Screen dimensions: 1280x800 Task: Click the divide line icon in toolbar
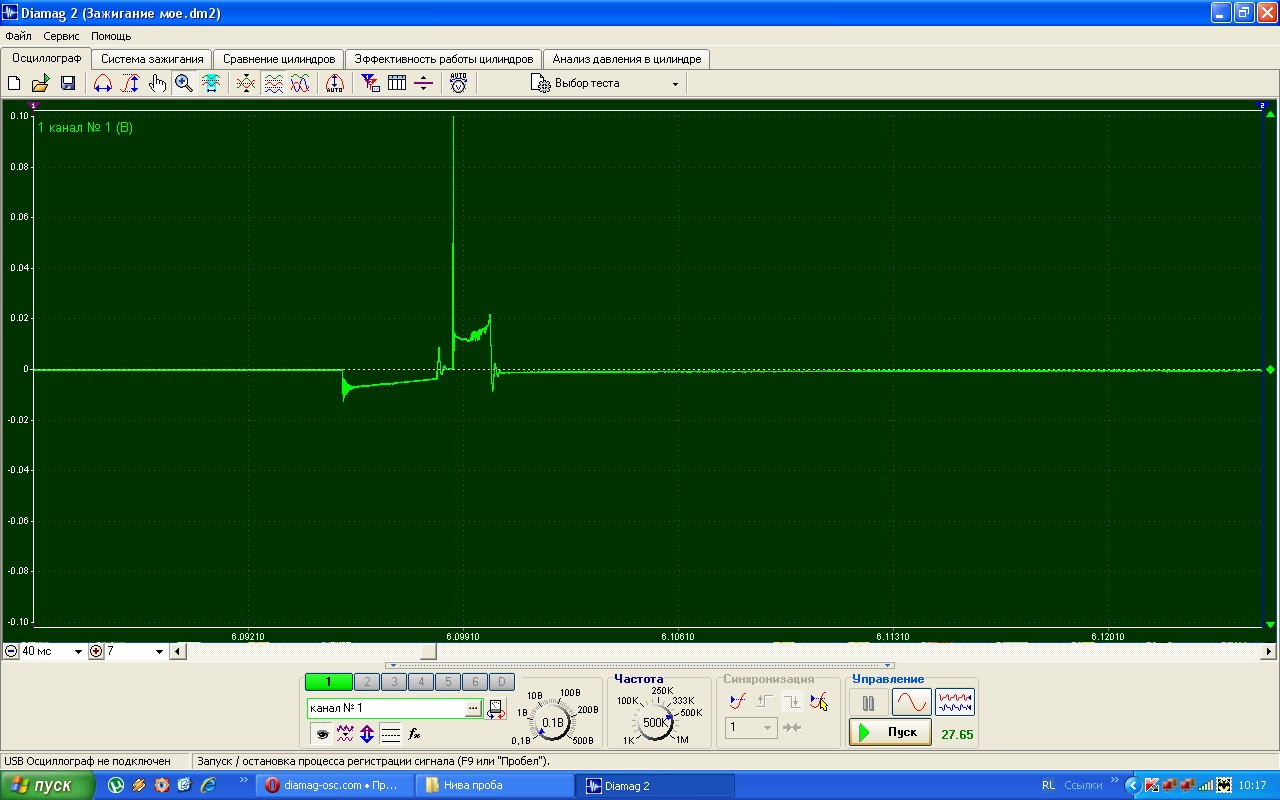click(x=424, y=84)
